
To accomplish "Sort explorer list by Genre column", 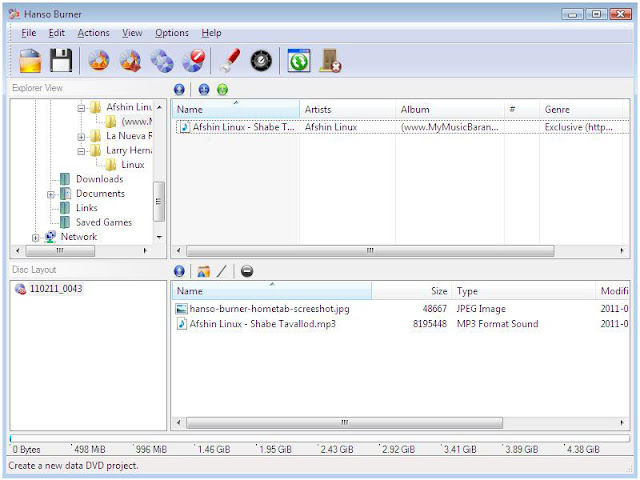I will tap(581, 109).
